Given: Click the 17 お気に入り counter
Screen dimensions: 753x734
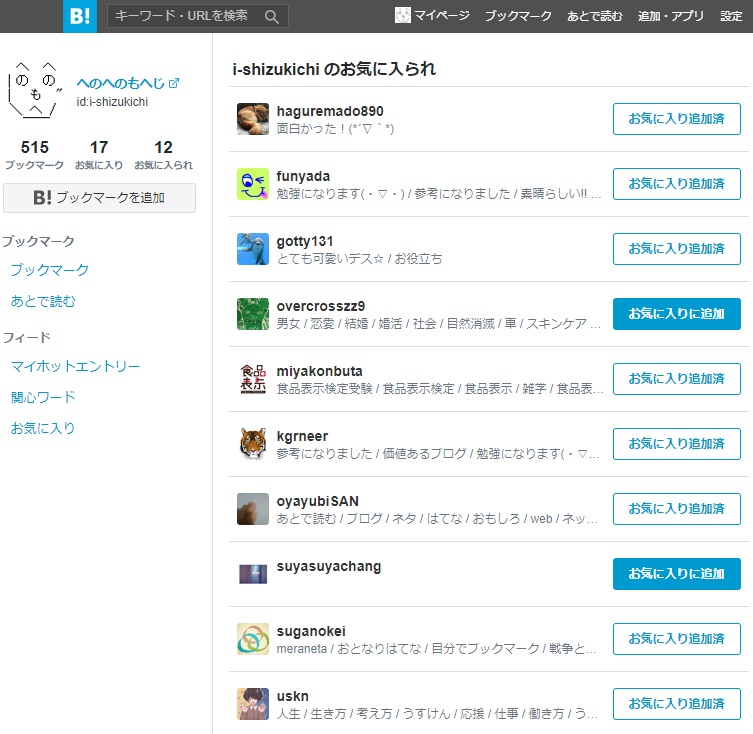Looking at the screenshot, I should pos(99,155).
